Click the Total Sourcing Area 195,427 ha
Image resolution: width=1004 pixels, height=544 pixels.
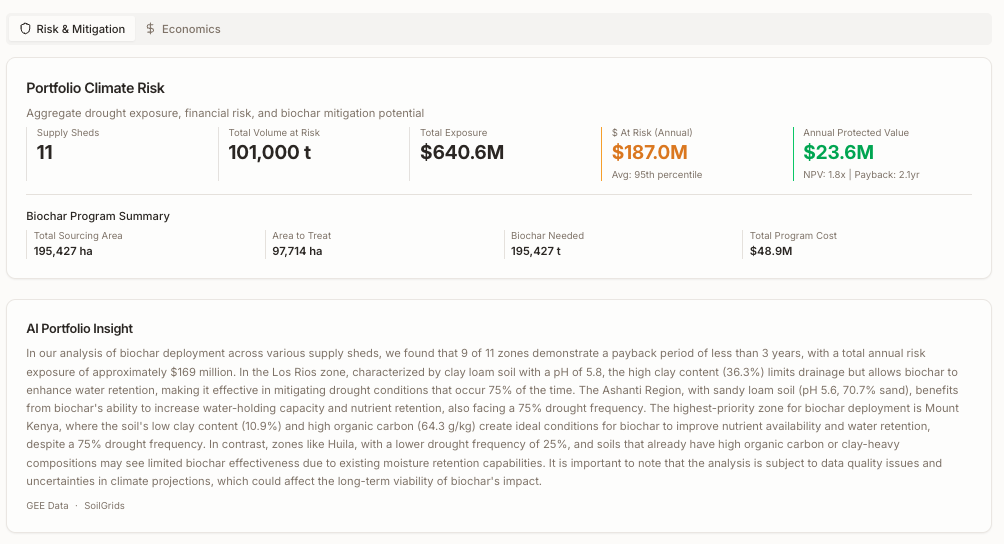(63, 251)
